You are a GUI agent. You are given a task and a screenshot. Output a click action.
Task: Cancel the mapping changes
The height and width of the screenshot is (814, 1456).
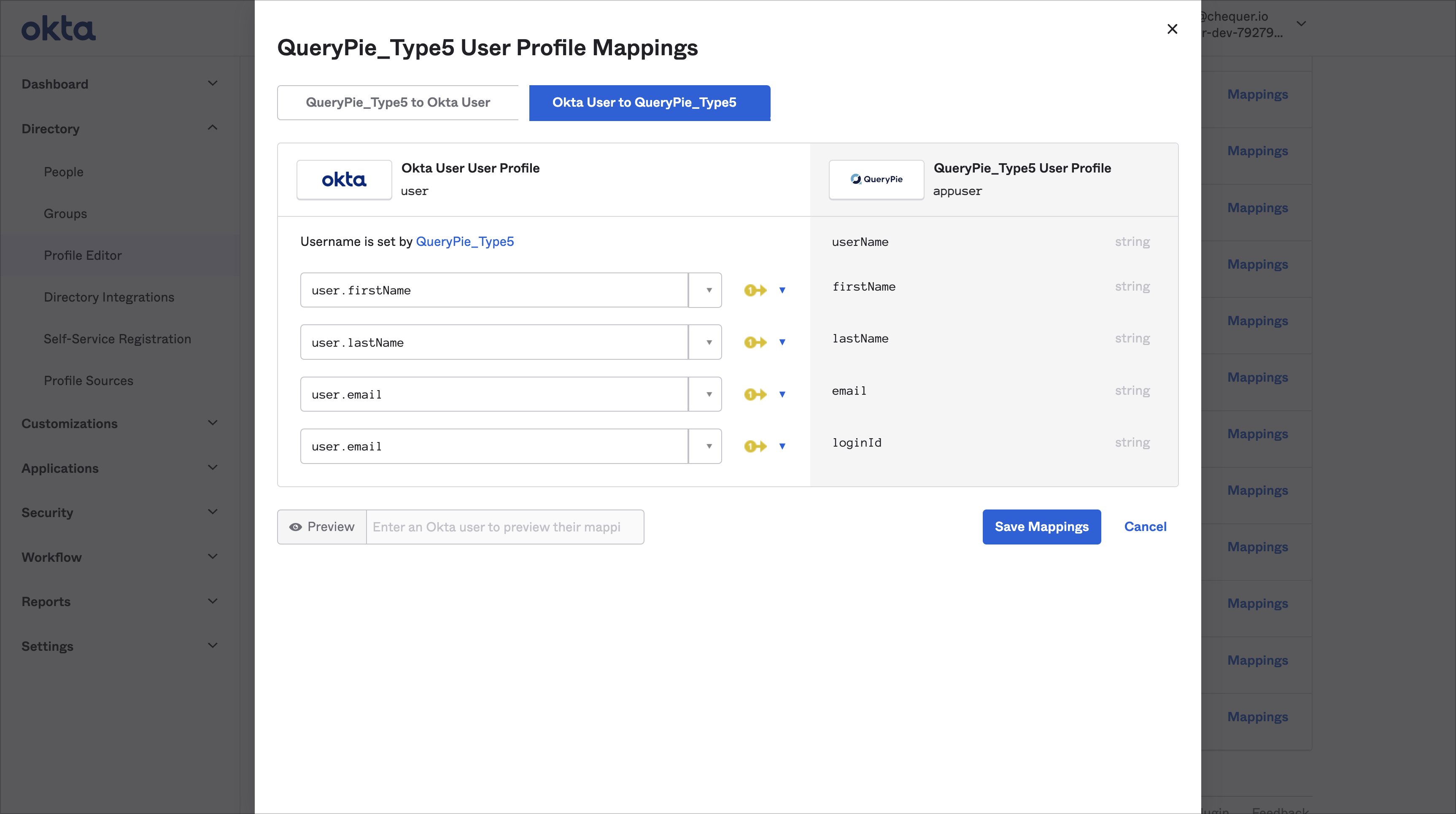click(1145, 527)
